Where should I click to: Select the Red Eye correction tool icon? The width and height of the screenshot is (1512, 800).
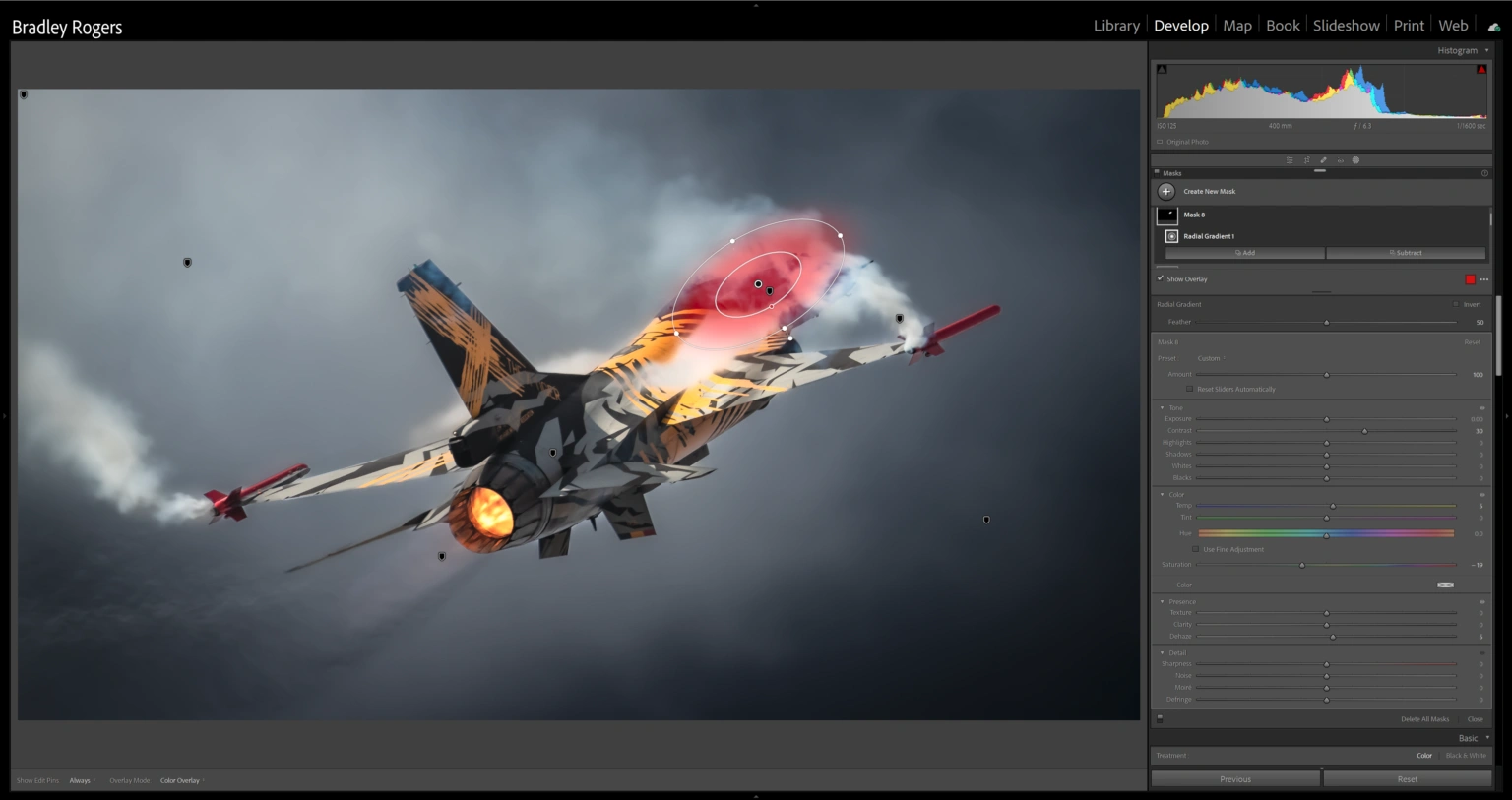click(1340, 160)
